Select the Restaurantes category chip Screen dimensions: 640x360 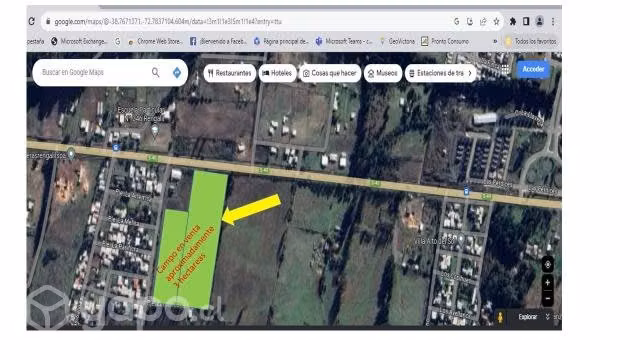(x=229, y=73)
